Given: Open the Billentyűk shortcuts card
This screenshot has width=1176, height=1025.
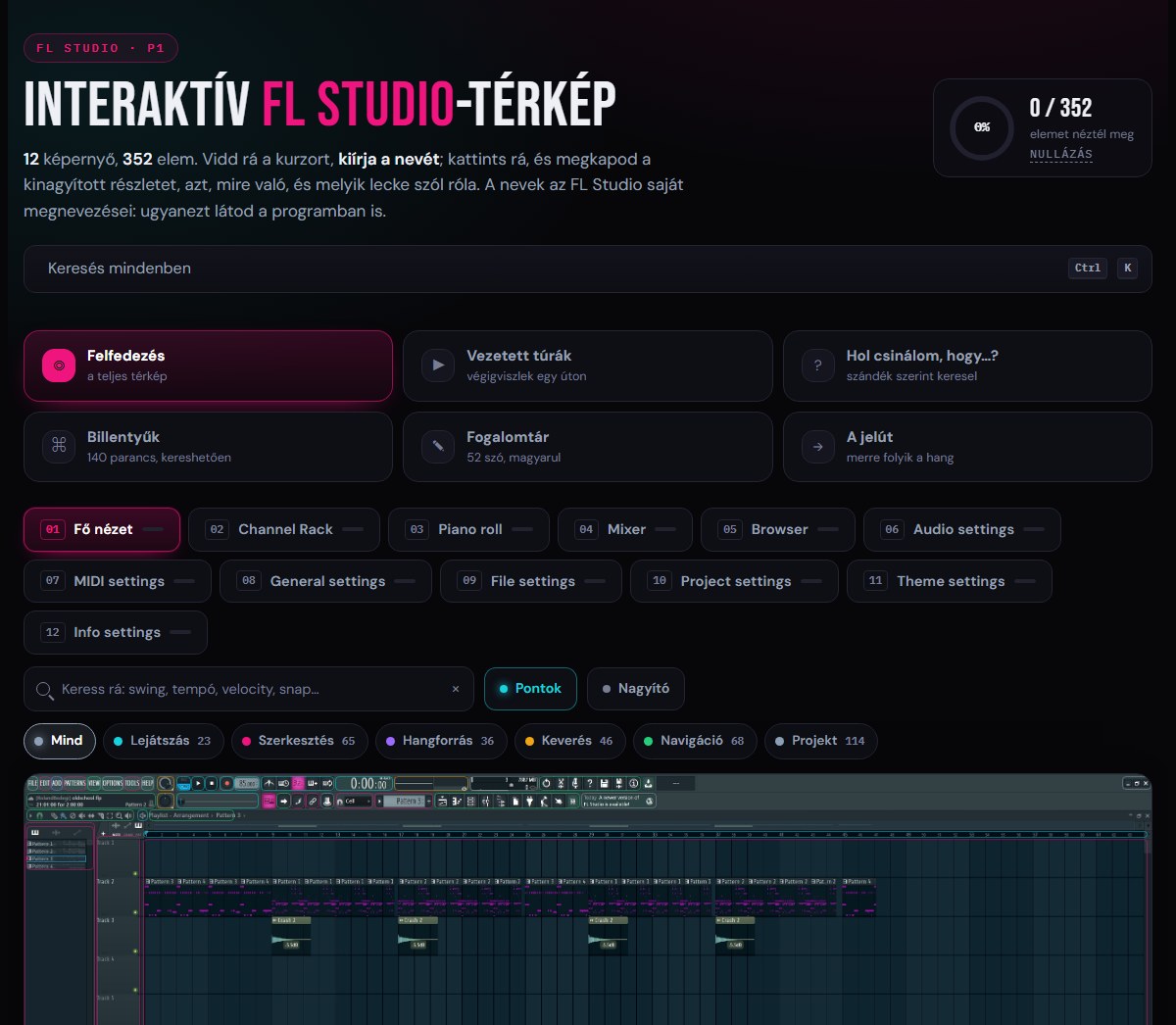Looking at the screenshot, I should point(208,447).
